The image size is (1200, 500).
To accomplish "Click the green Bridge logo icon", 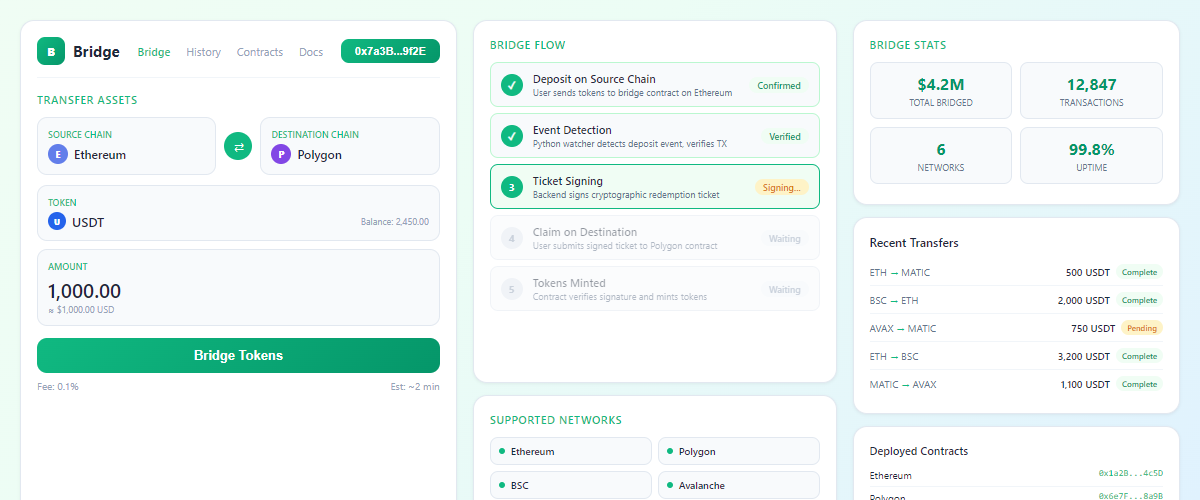I will click(x=51, y=51).
